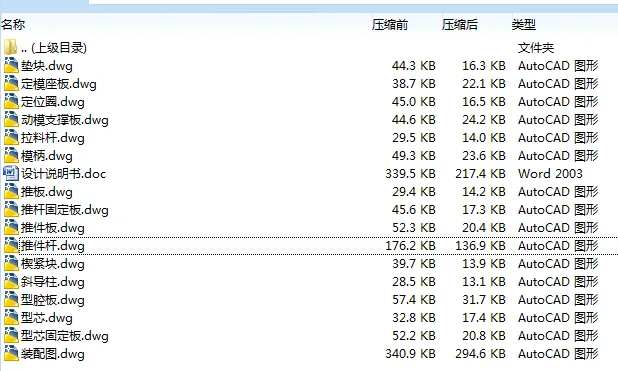Click the 定位圈.dwg file icon
This screenshot has height=371, width=618.
coord(11,102)
